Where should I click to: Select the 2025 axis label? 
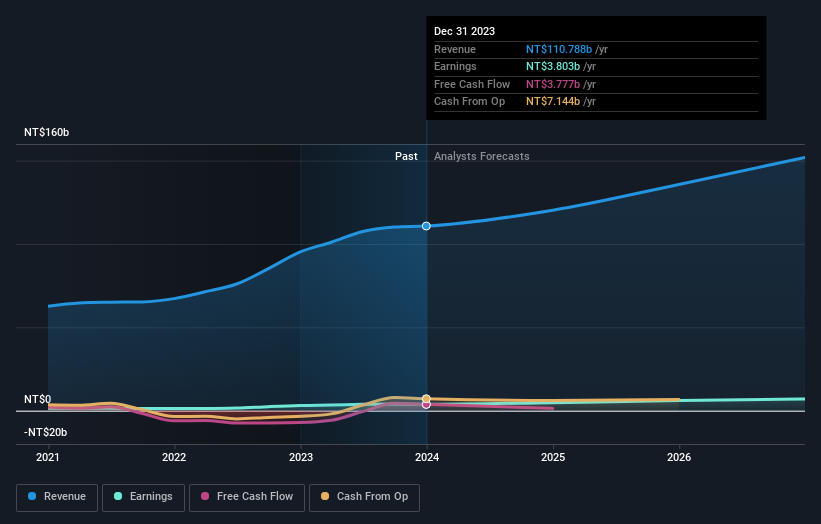[x=553, y=457]
